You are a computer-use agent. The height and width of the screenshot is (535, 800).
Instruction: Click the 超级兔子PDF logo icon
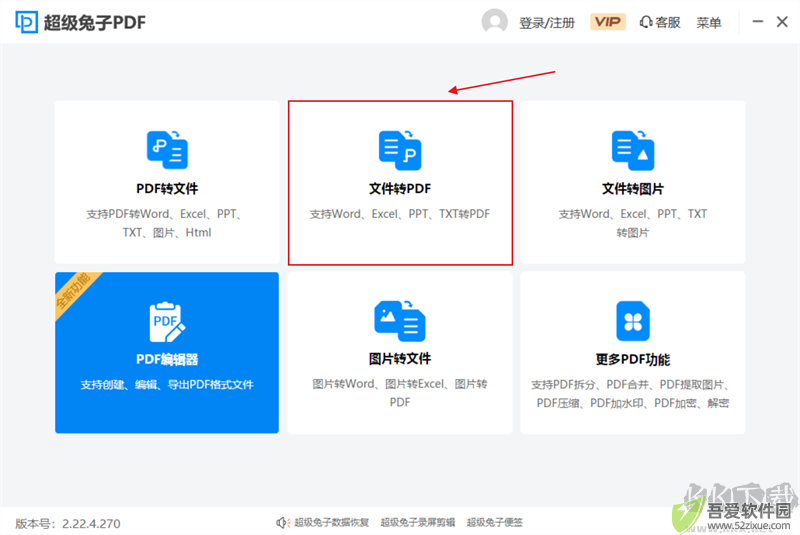point(26,22)
